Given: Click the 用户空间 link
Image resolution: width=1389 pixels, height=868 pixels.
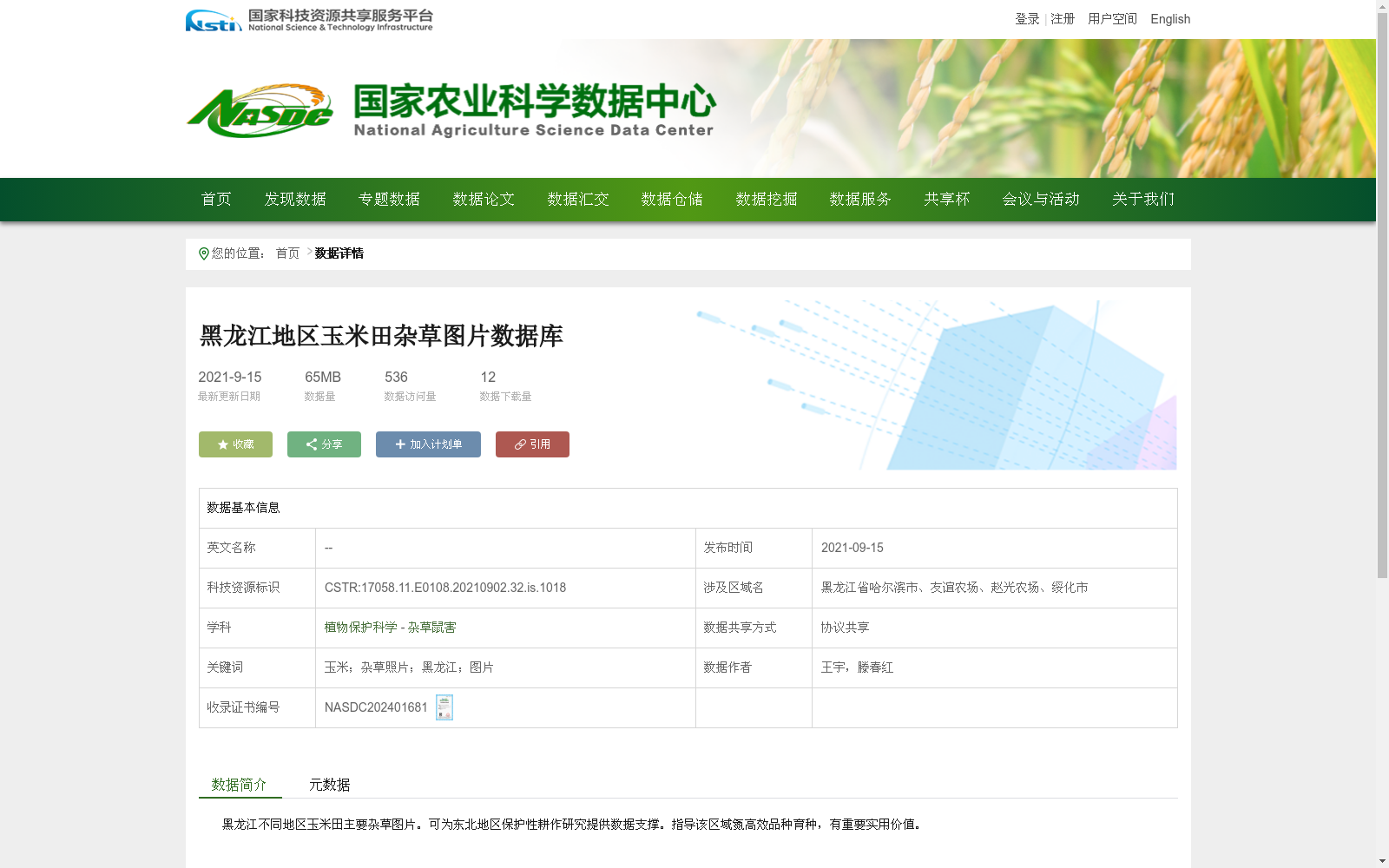Looking at the screenshot, I should (x=1112, y=19).
